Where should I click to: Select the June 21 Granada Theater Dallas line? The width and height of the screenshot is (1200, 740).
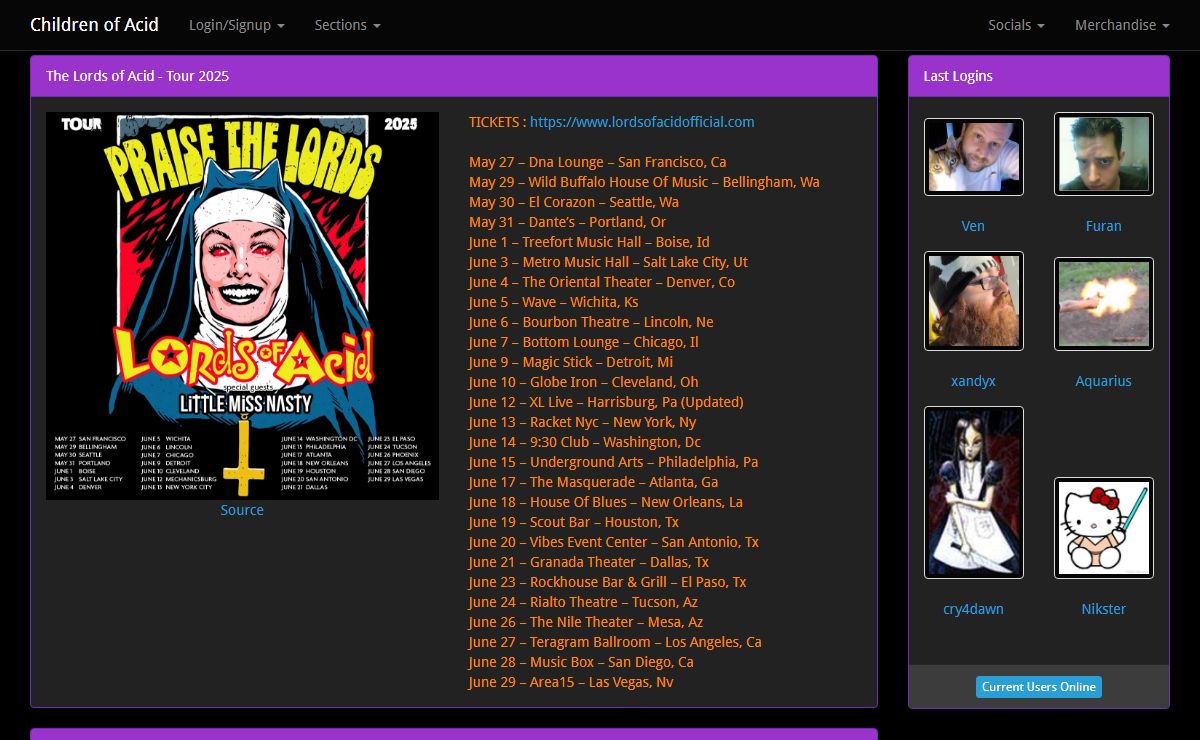(589, 562)
